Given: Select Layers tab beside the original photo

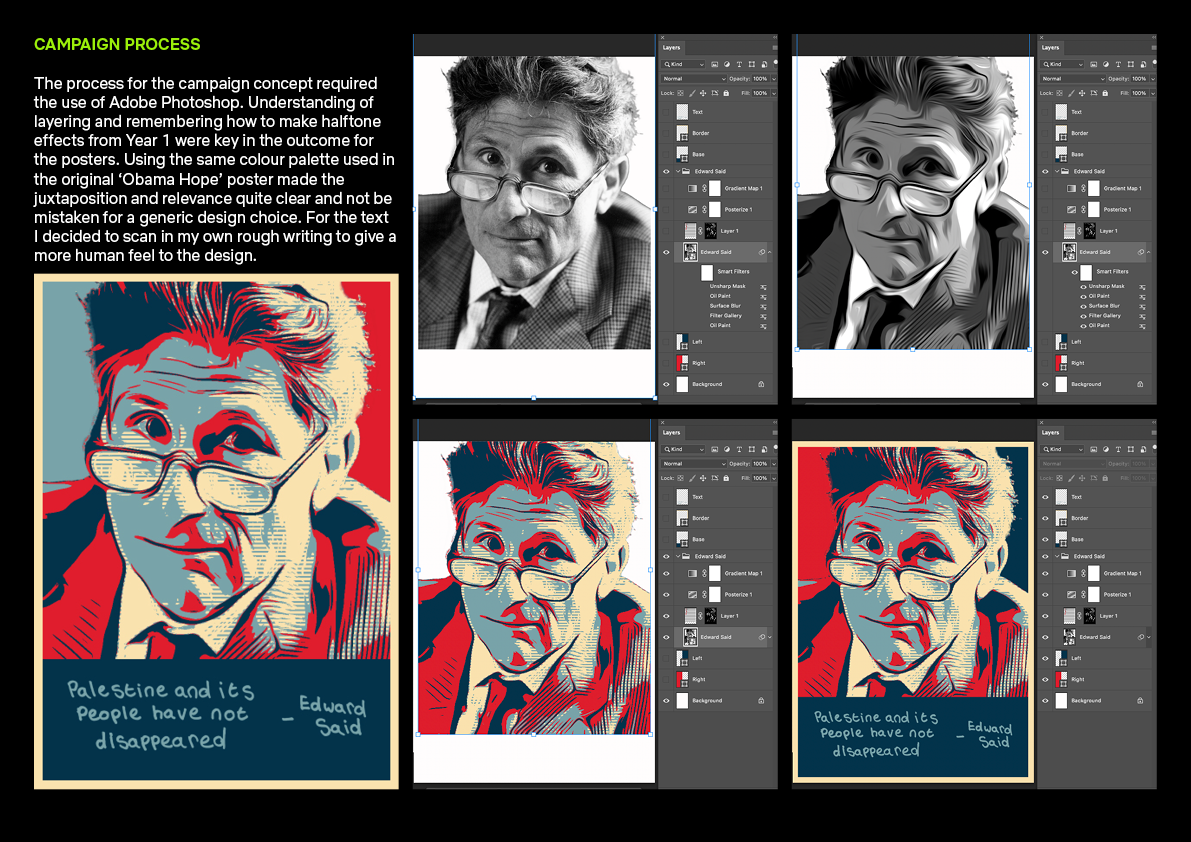Looking at the screenshot, I should point(671,48).
